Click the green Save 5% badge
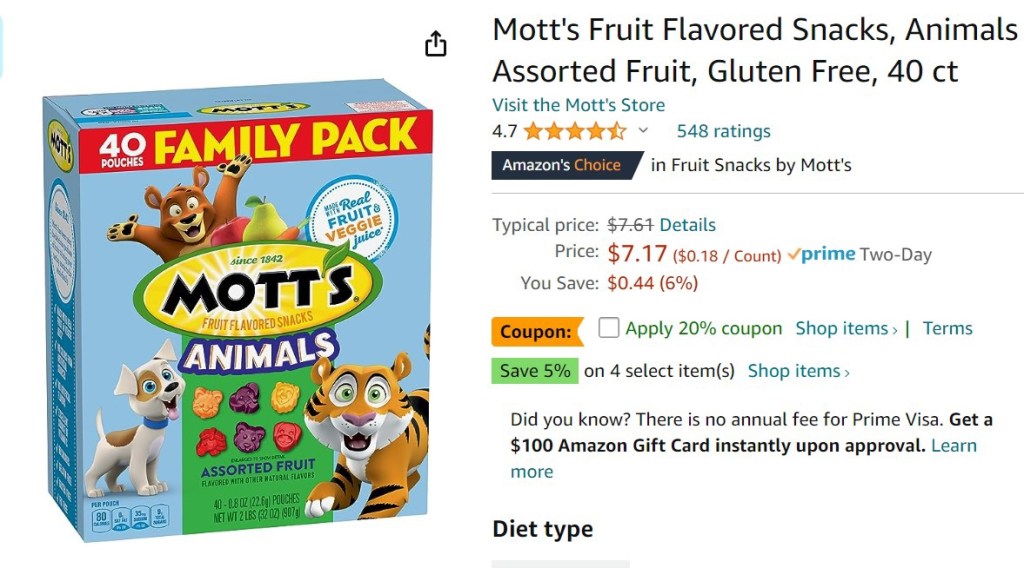The image size is (1024, 568). pyautogui.click(x=535, y=371)
